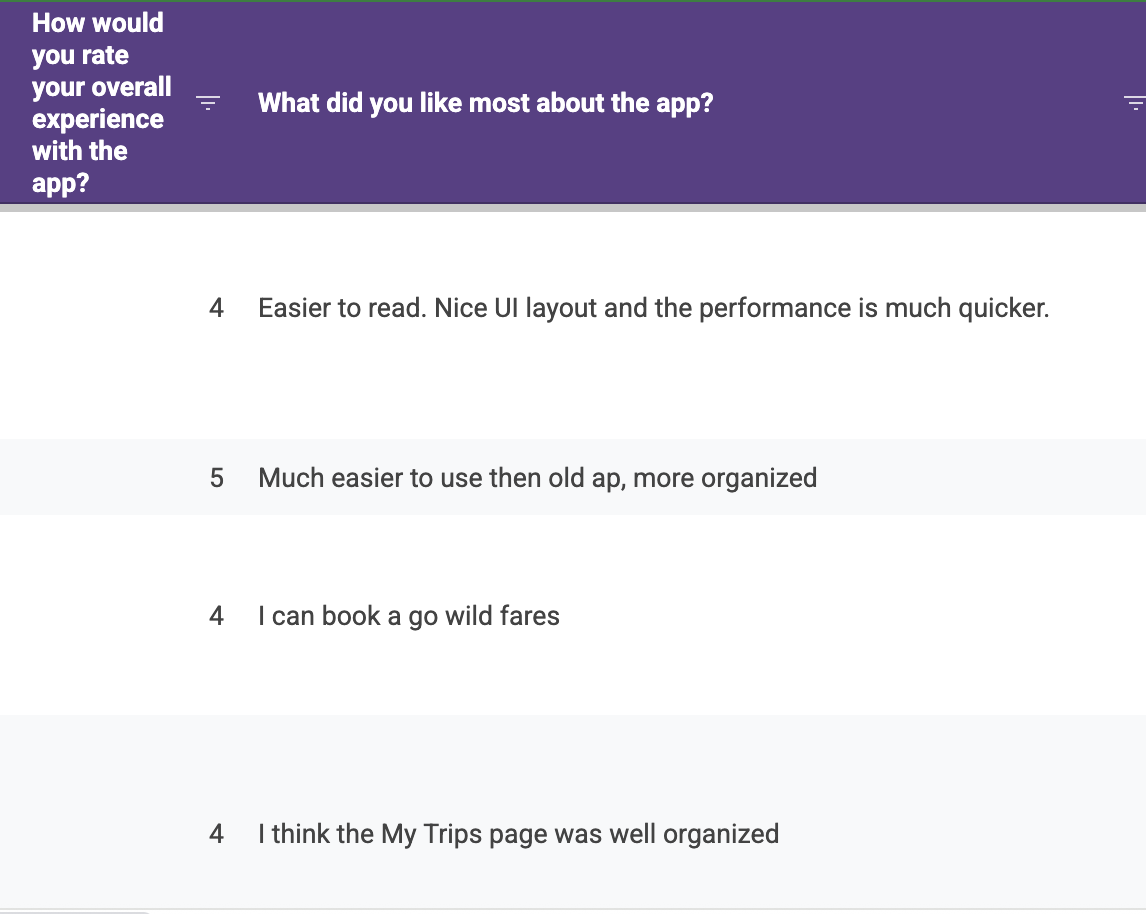Click the rating beside the My Trips response
Viewport: 1146px width, 914px height.
coord(216,834)
